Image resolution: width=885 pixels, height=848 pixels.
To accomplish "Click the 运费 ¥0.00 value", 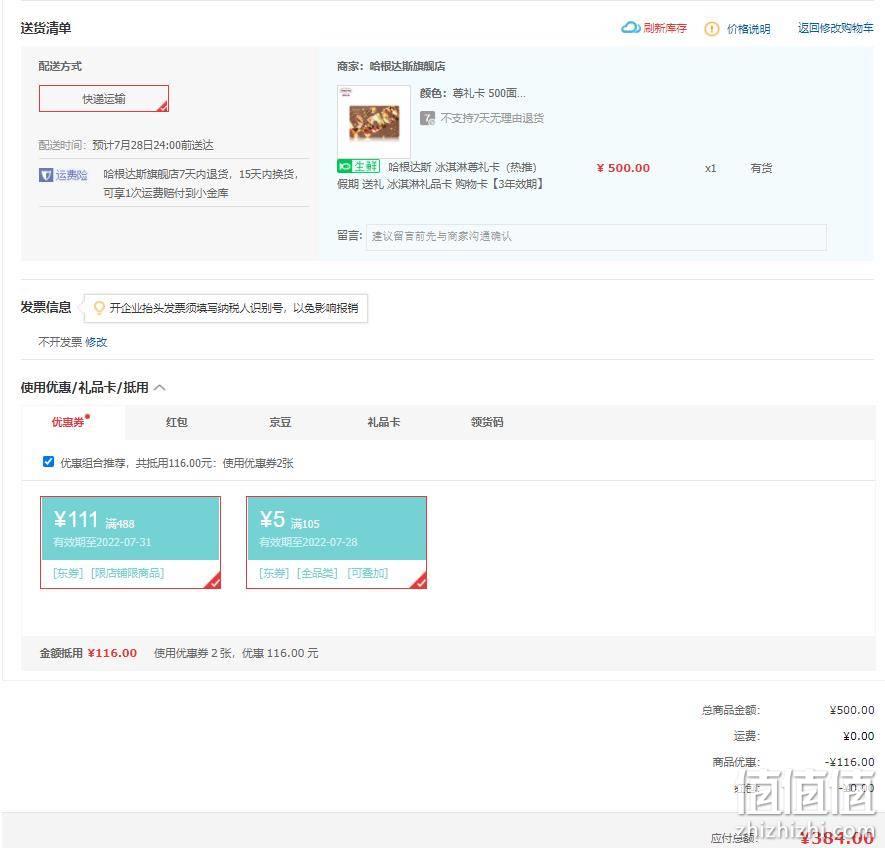I will coord(858,736).
